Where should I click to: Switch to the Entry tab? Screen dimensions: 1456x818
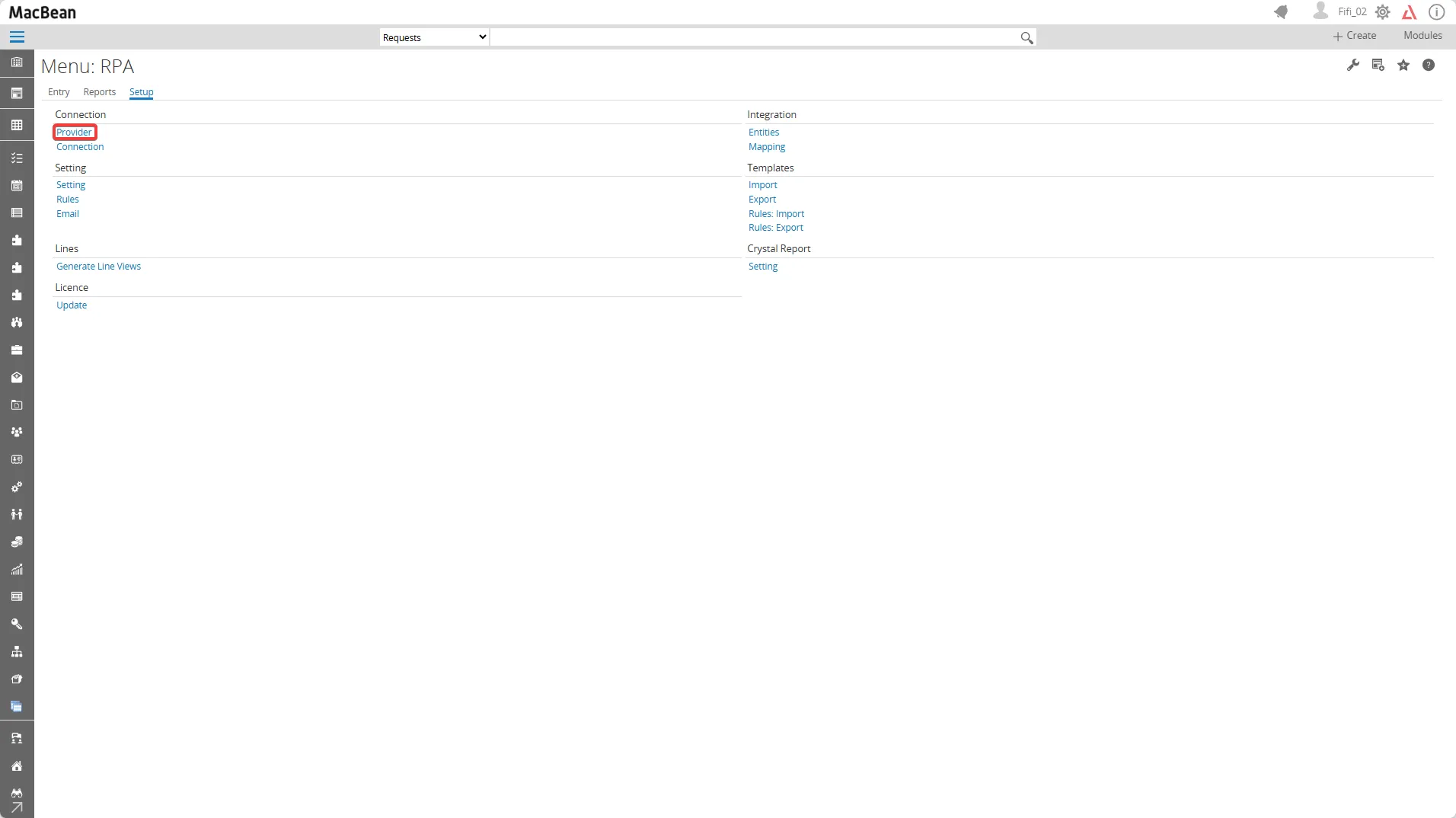59,91
